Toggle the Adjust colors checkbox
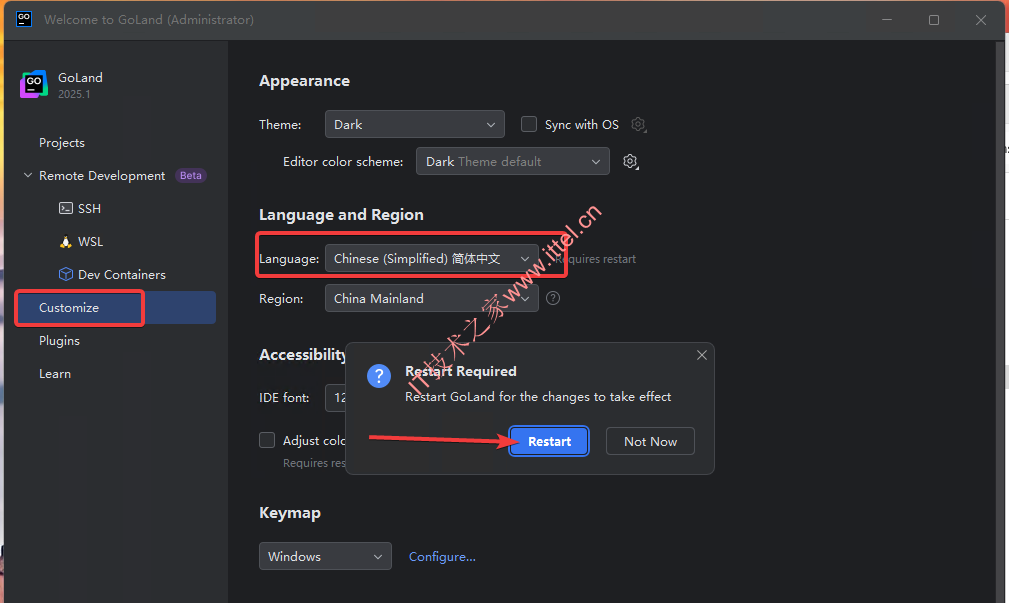 pyautogui.click(x=267, y=440)
